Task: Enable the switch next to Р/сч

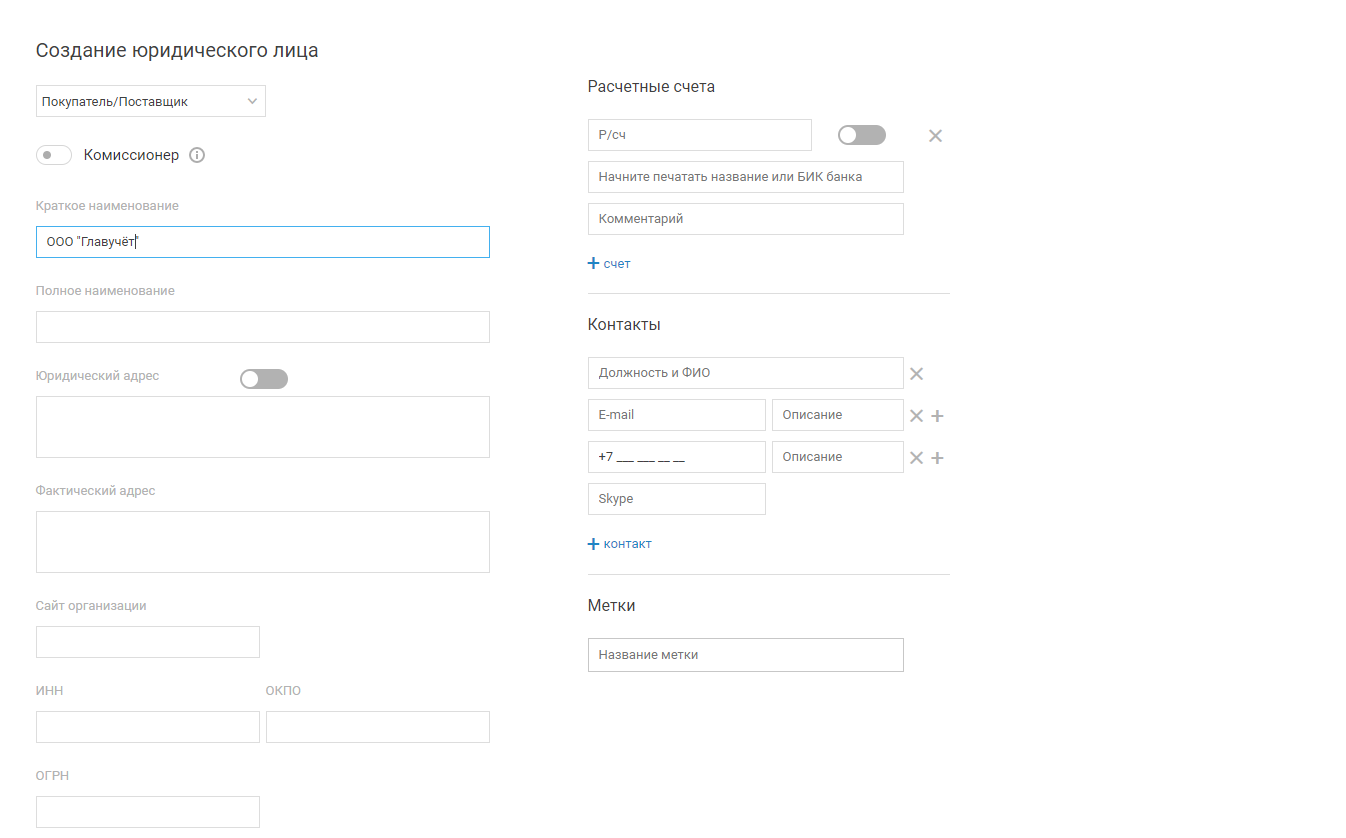Action: point(861,135)
